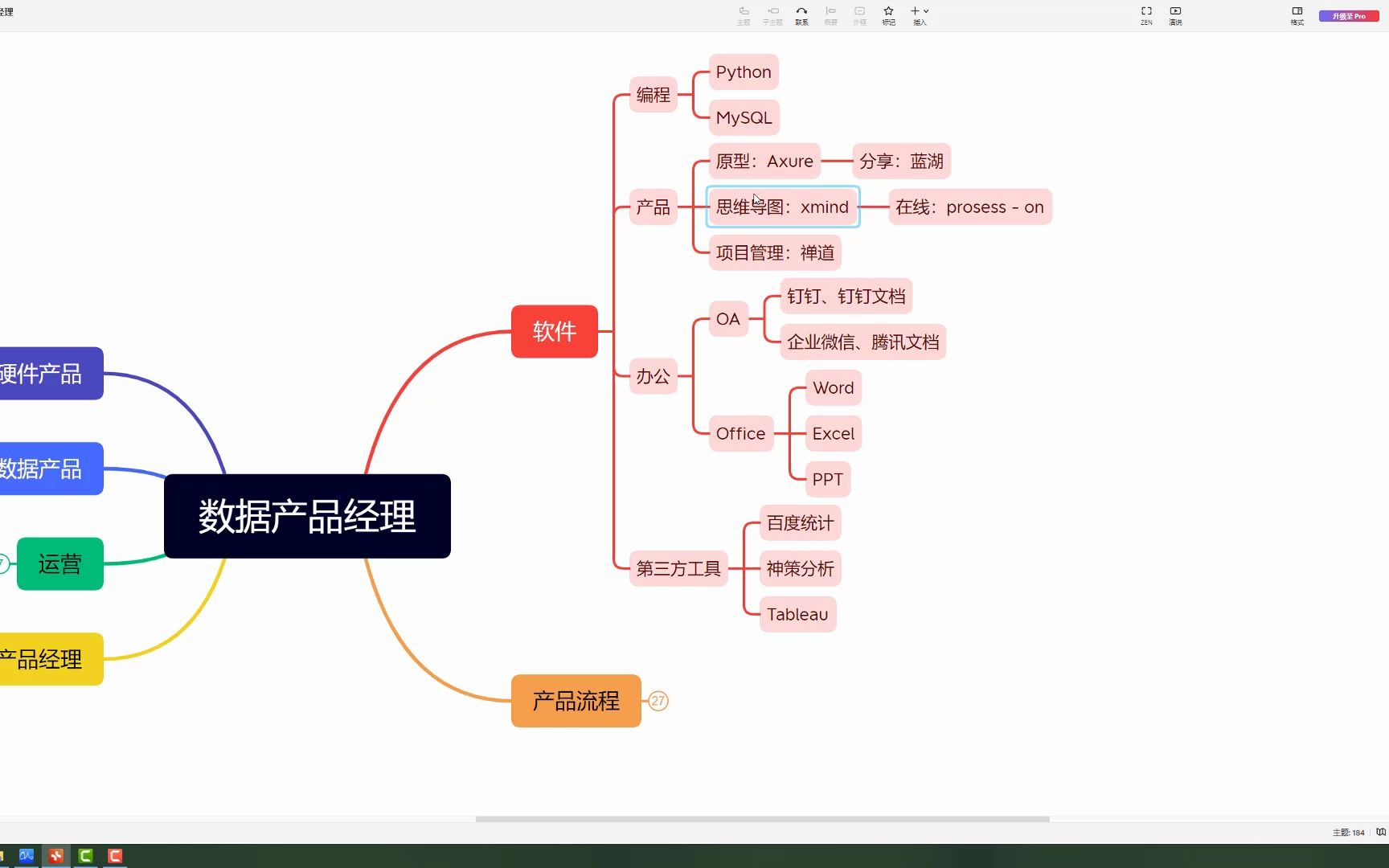Select the yellow 产品经理 node
Image resolution: width=1389 pixels, height=868 pixels.
[50, 659]
